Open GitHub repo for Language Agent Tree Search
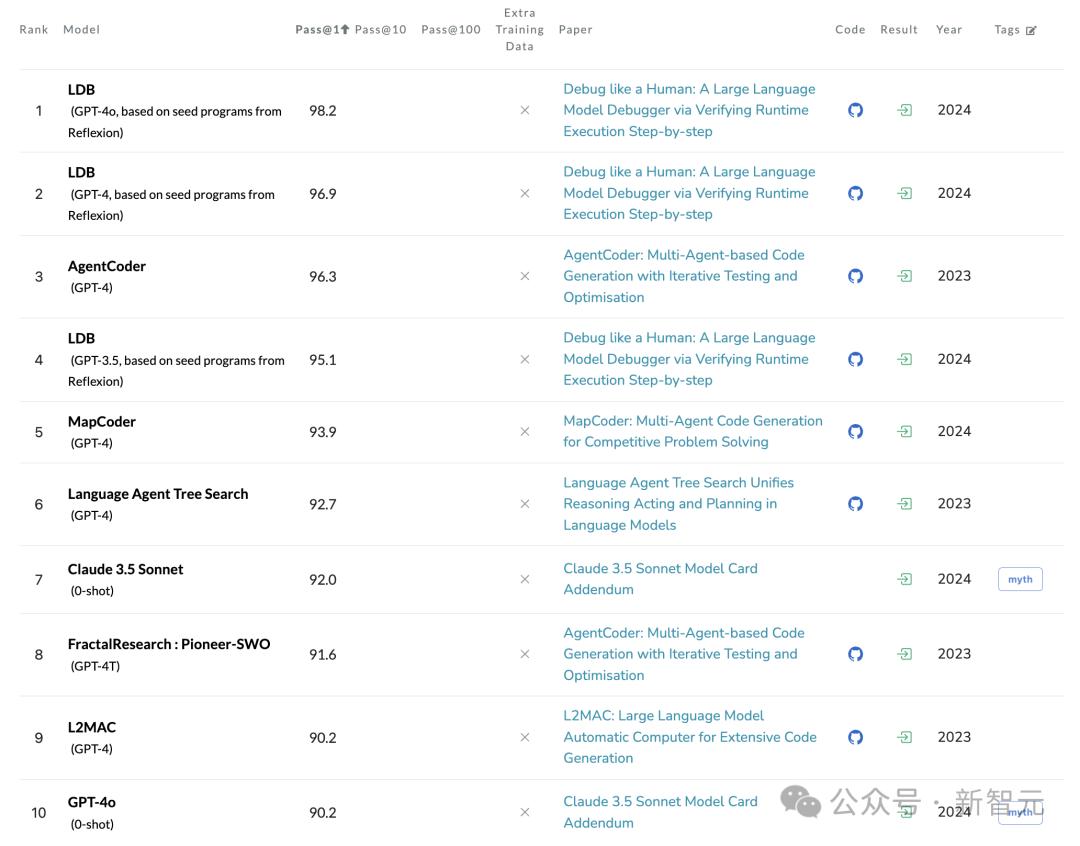Viewport: 1080px width, 846px height. 855,504
